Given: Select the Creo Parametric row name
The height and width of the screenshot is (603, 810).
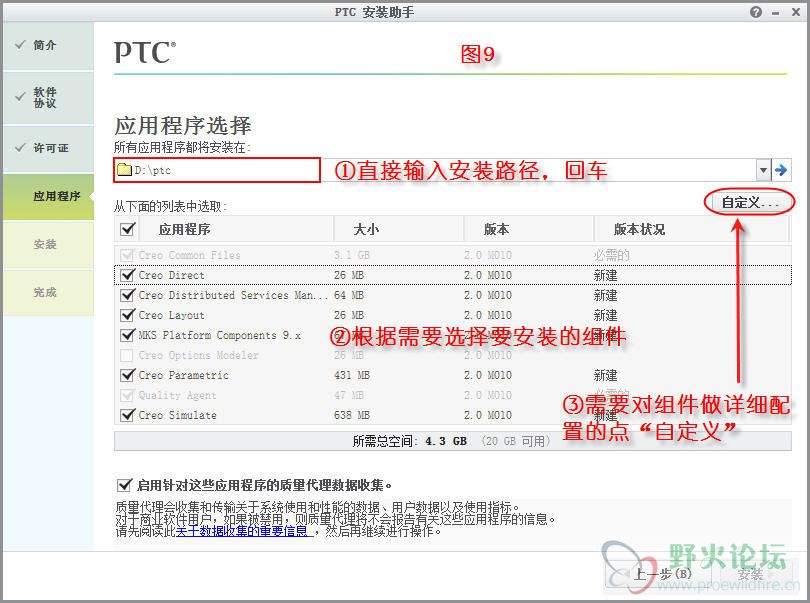Looking at the screenshot, I should coord(183,375).
